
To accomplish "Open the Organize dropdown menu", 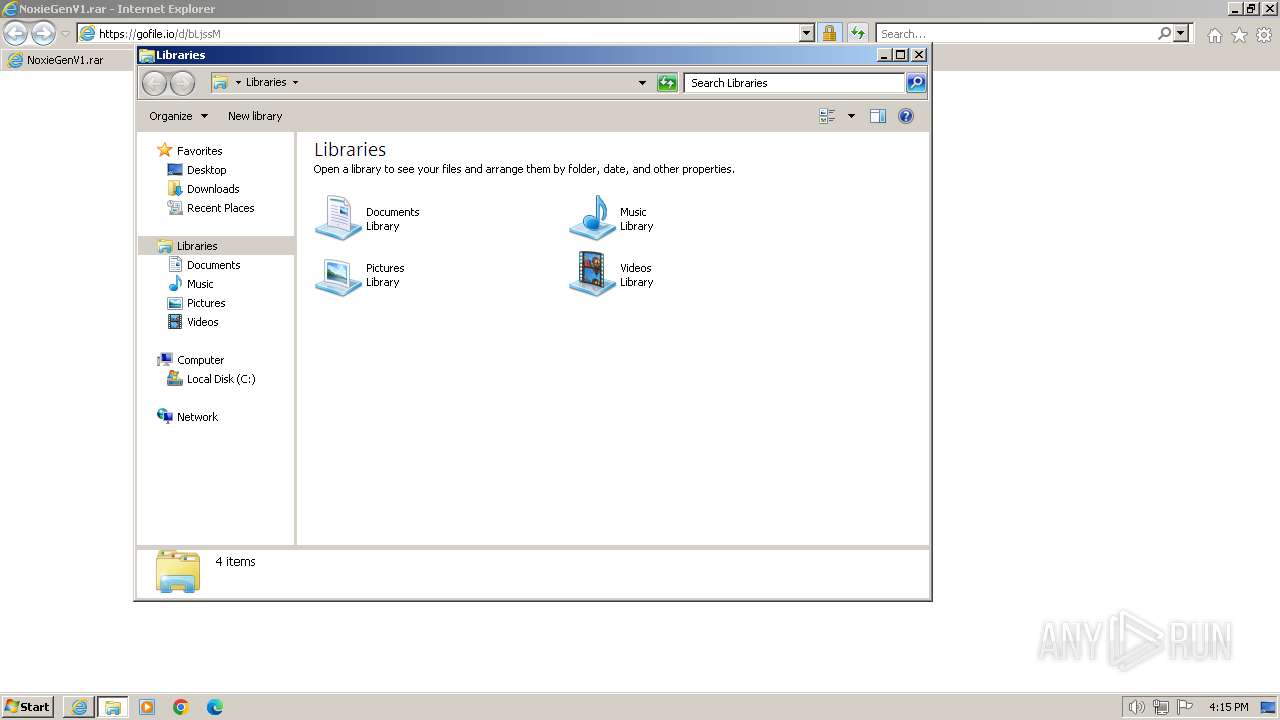I will tap(178, 116).
